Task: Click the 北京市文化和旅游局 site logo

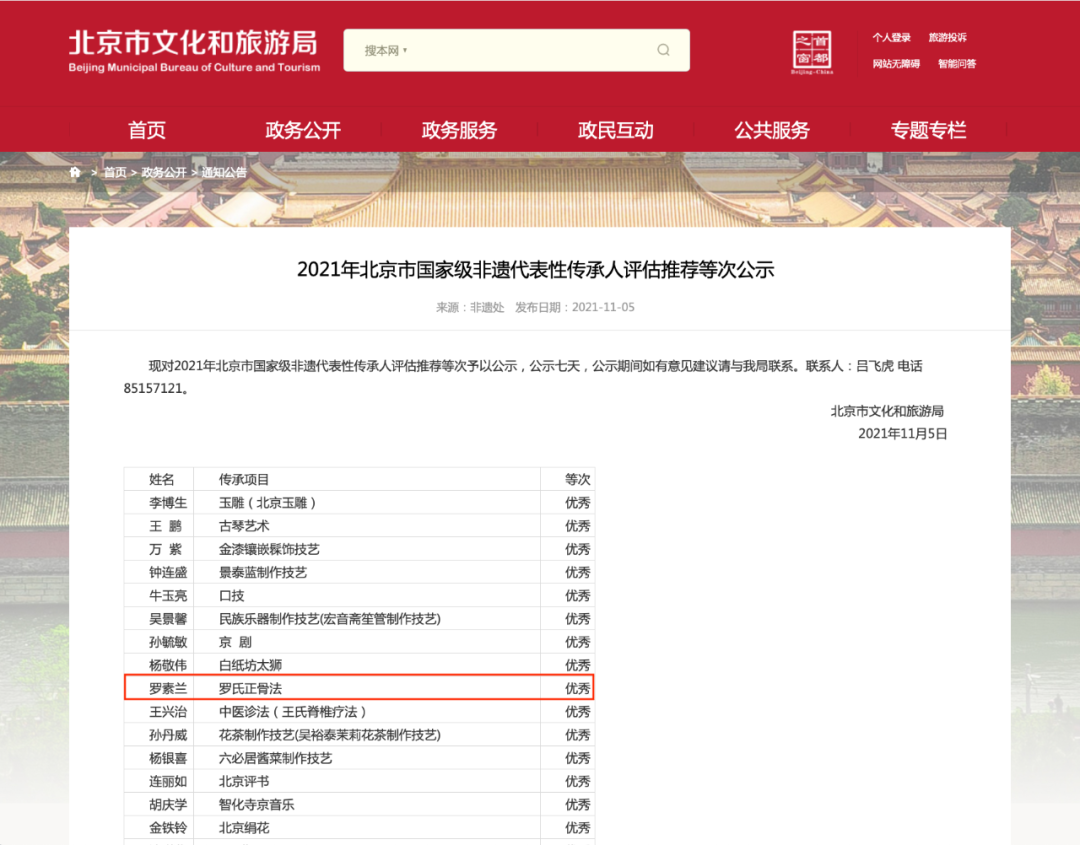Action: (193, 50)
